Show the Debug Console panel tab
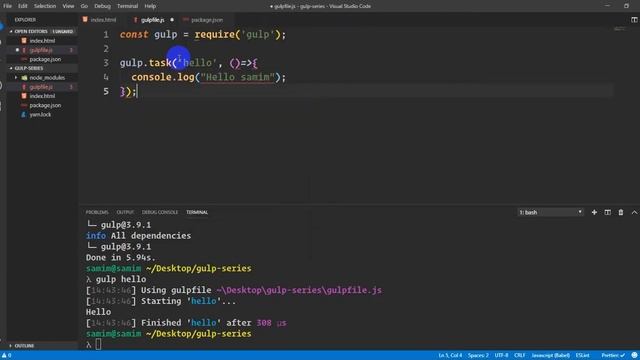Viewport: 640px width, 360px height. pos(160,212)
